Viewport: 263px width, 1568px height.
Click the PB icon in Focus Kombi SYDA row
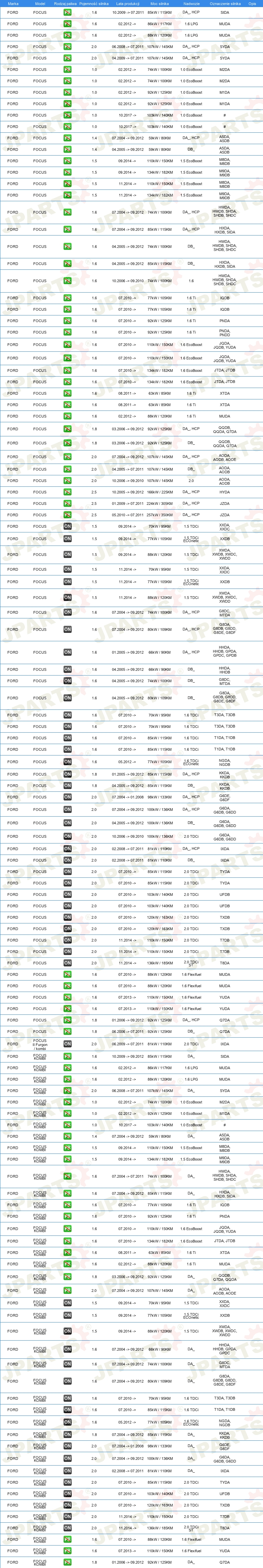coord(68,1091)
